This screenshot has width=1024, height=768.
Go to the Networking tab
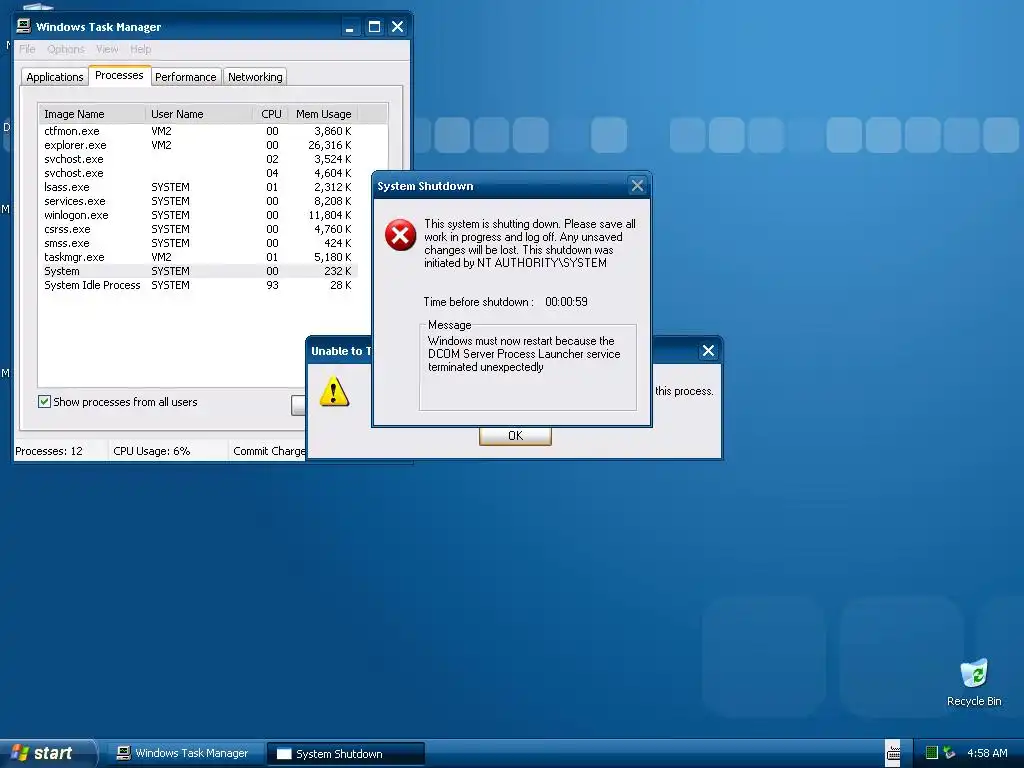tap(255, 77)
